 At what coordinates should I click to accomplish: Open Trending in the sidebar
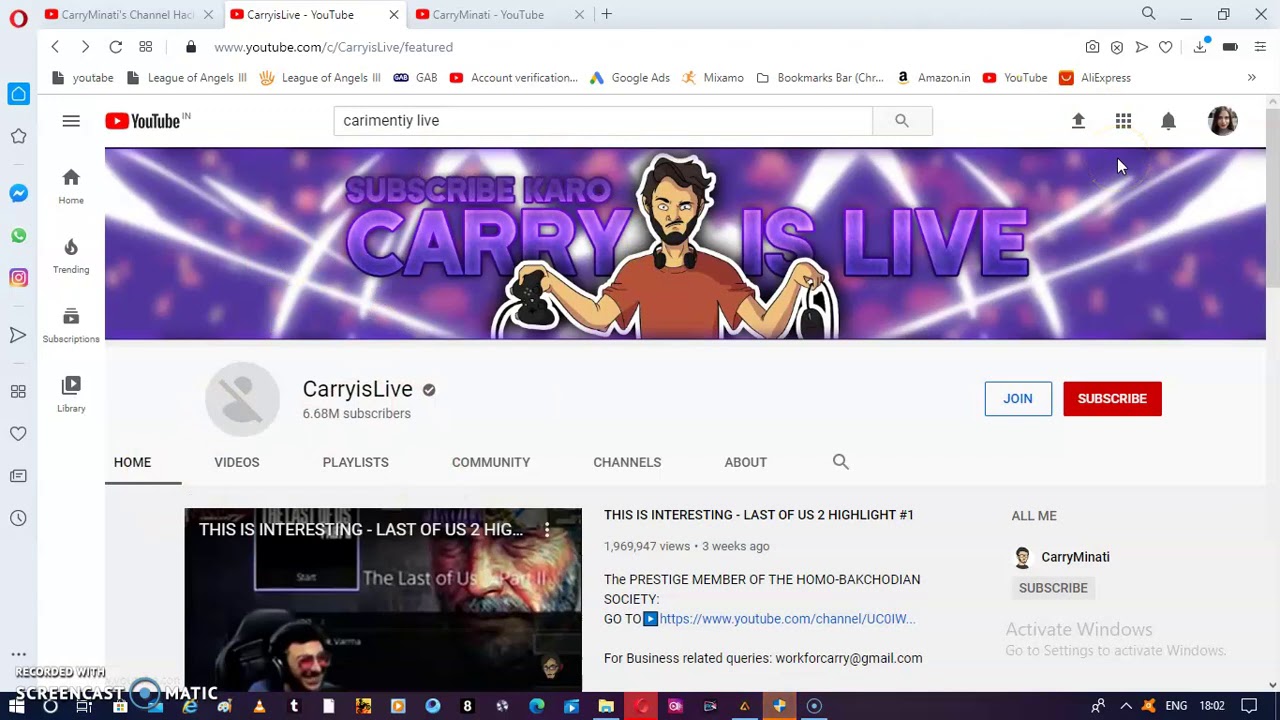[x=71, y=256]
